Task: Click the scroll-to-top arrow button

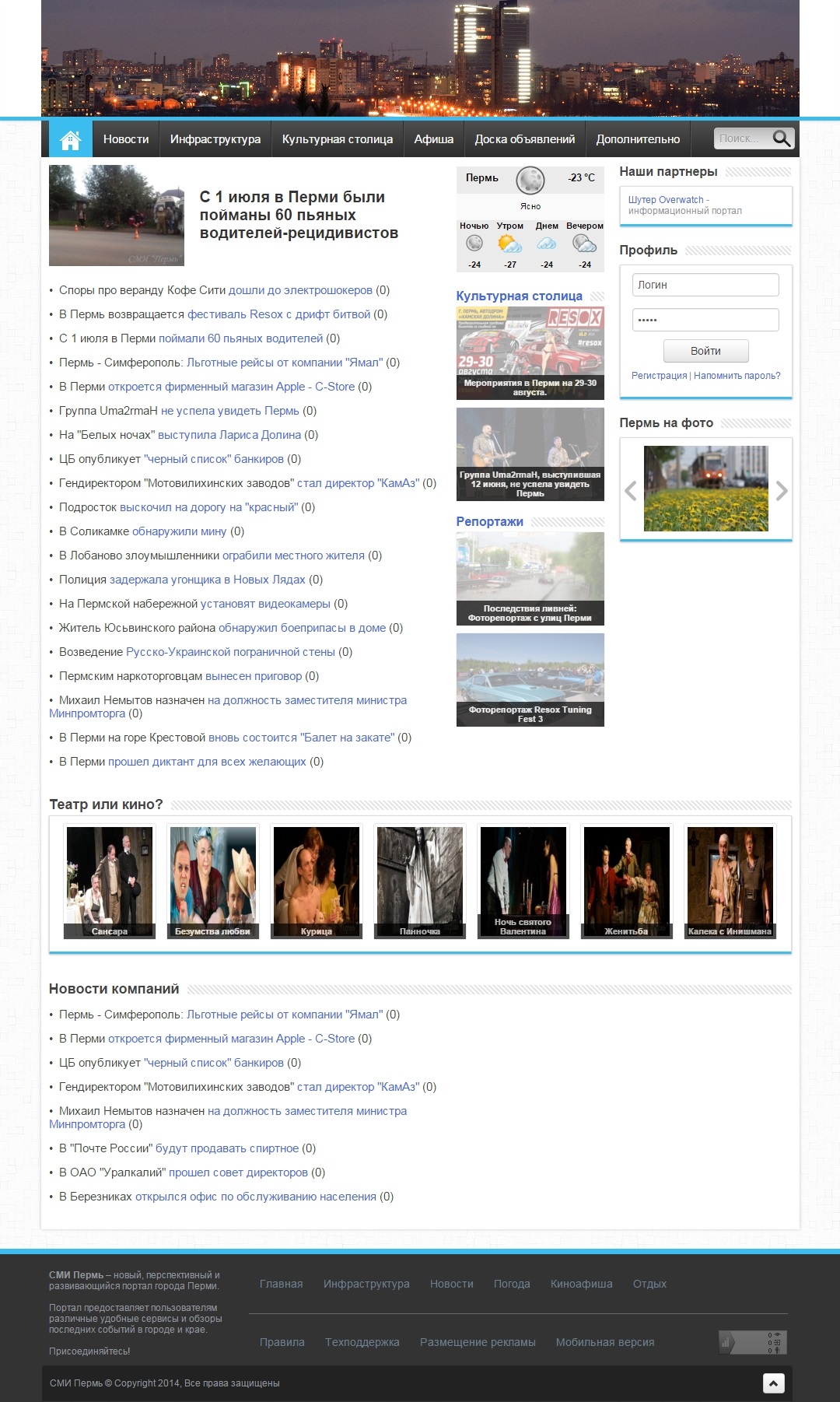Action: pyautogui.click(x=773, y=1383)
